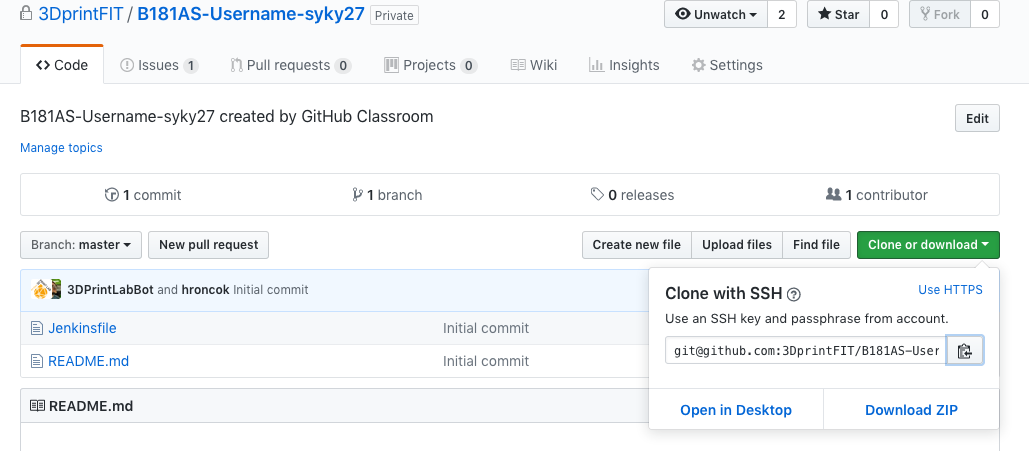The image size is (1029, 451).
Task: View the 1 branch list
Action: [387, 195]
